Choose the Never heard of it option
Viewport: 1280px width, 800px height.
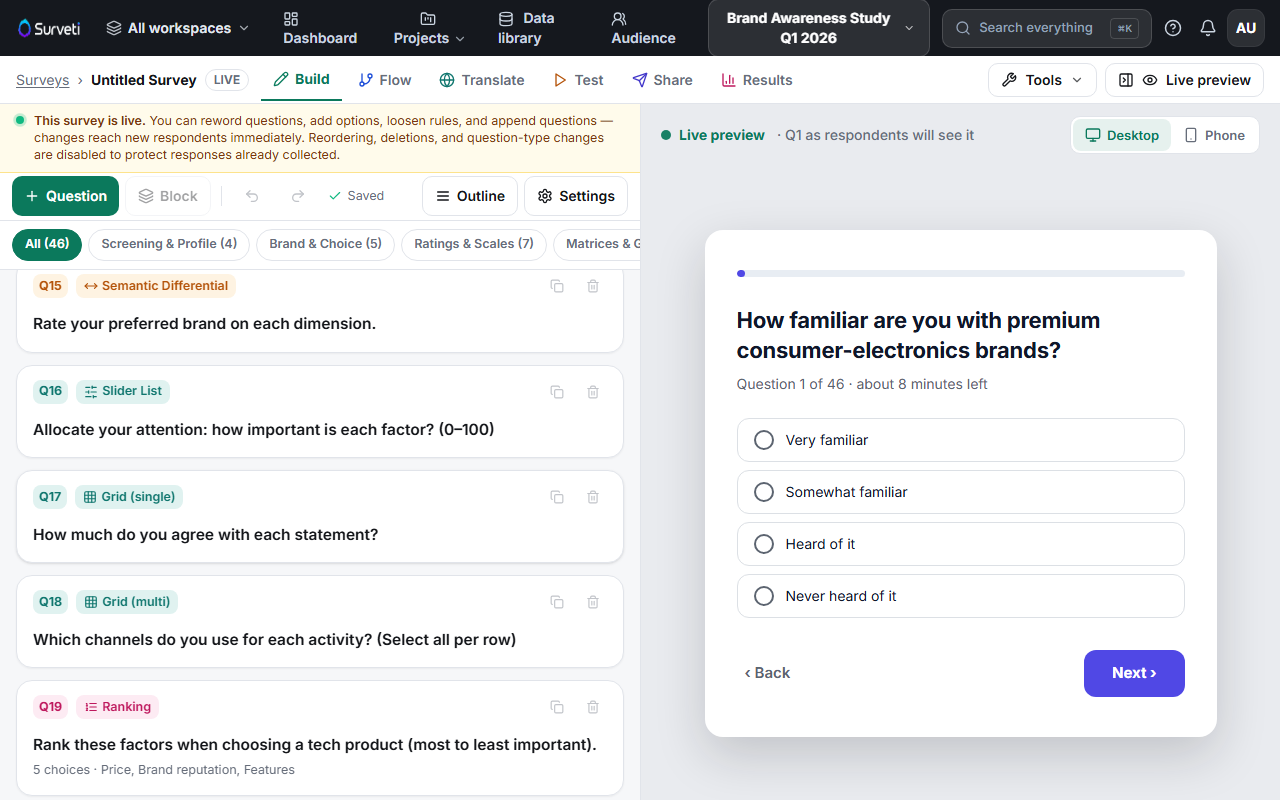960,596
